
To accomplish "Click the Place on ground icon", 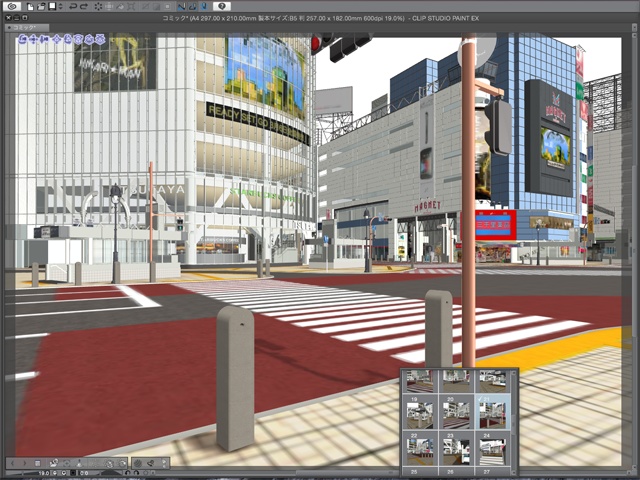I will click(x=79, y=463).
